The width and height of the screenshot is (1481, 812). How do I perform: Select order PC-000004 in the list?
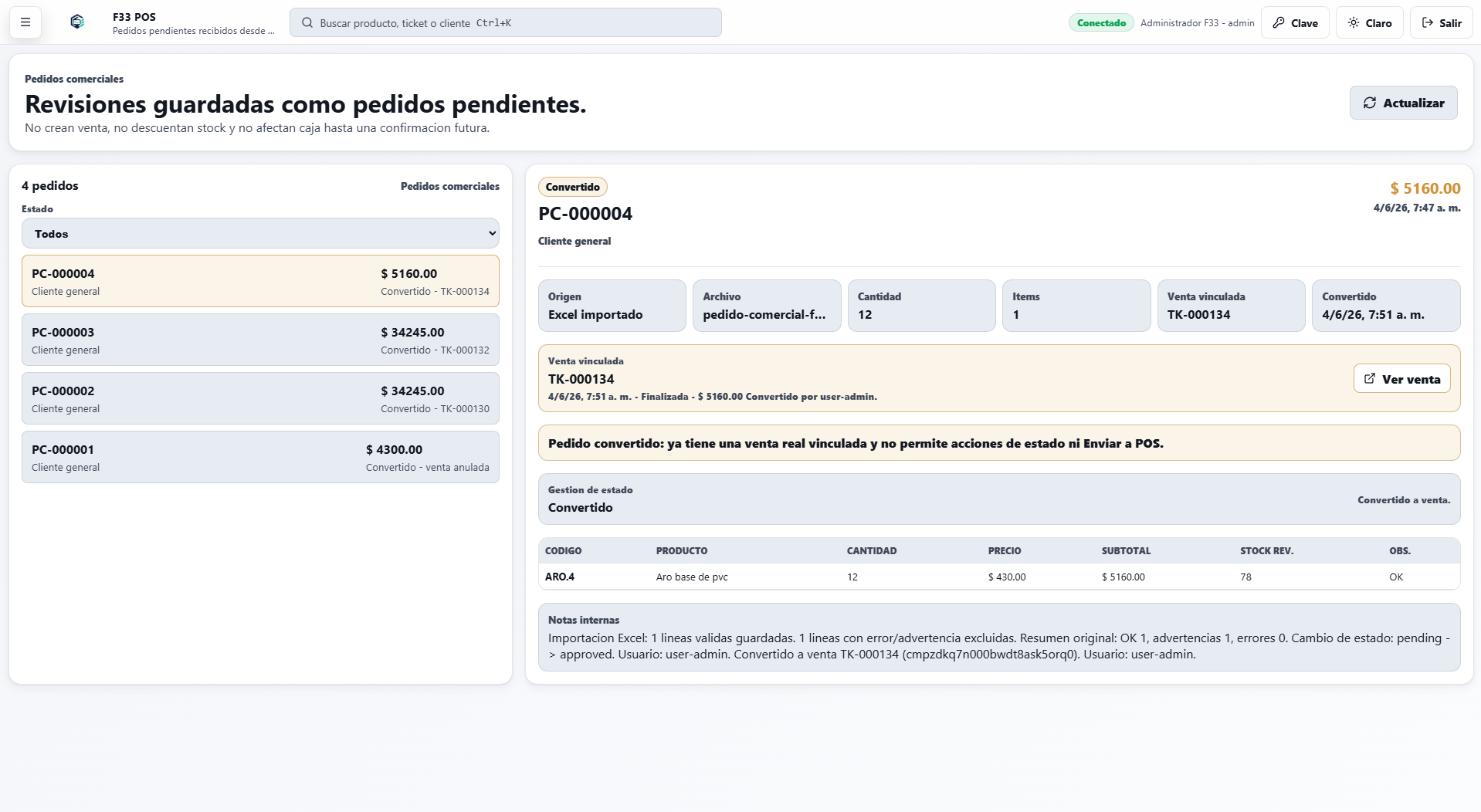[260, 281]
